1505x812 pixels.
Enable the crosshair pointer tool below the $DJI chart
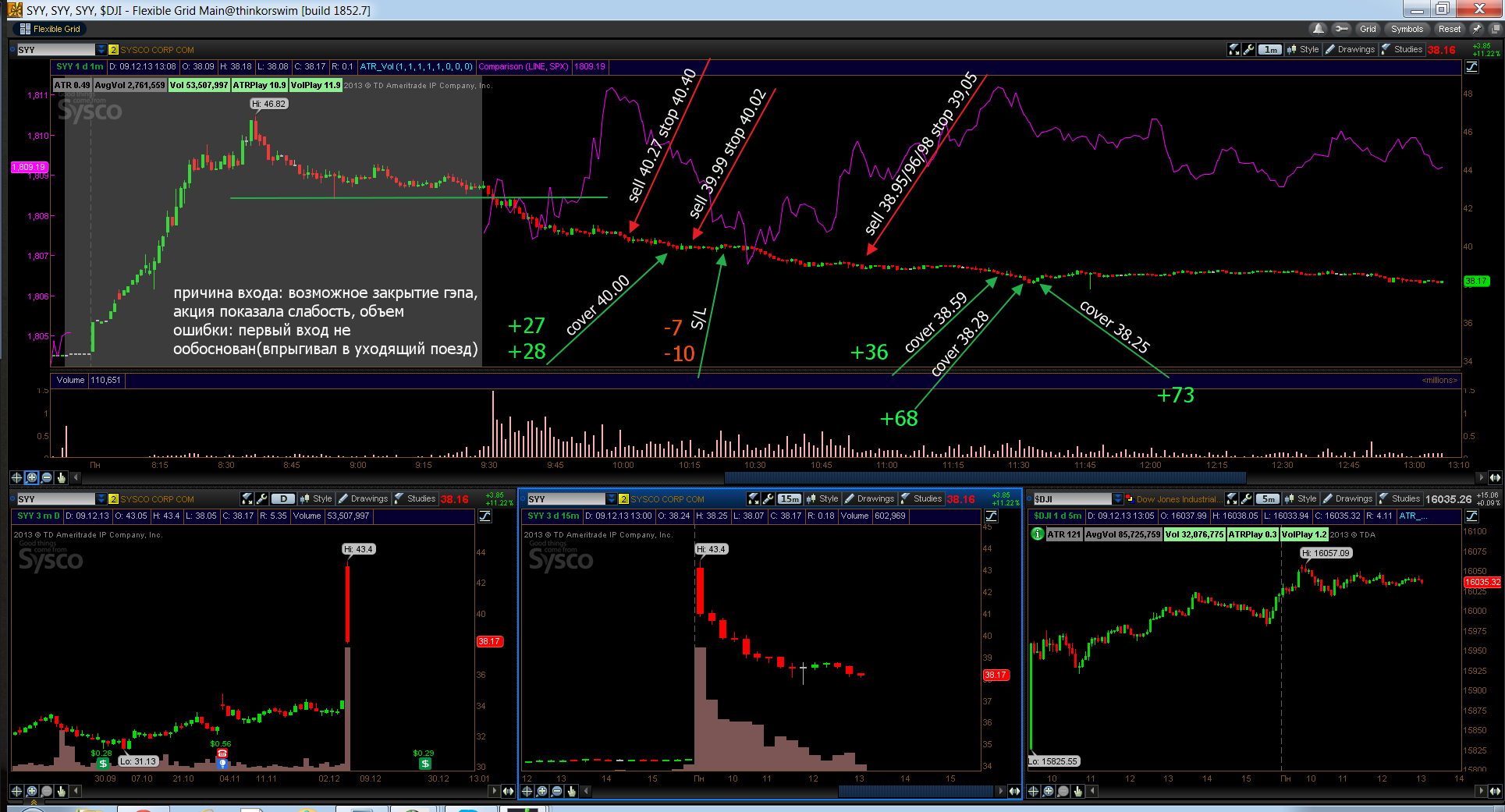coord(1034,791)
